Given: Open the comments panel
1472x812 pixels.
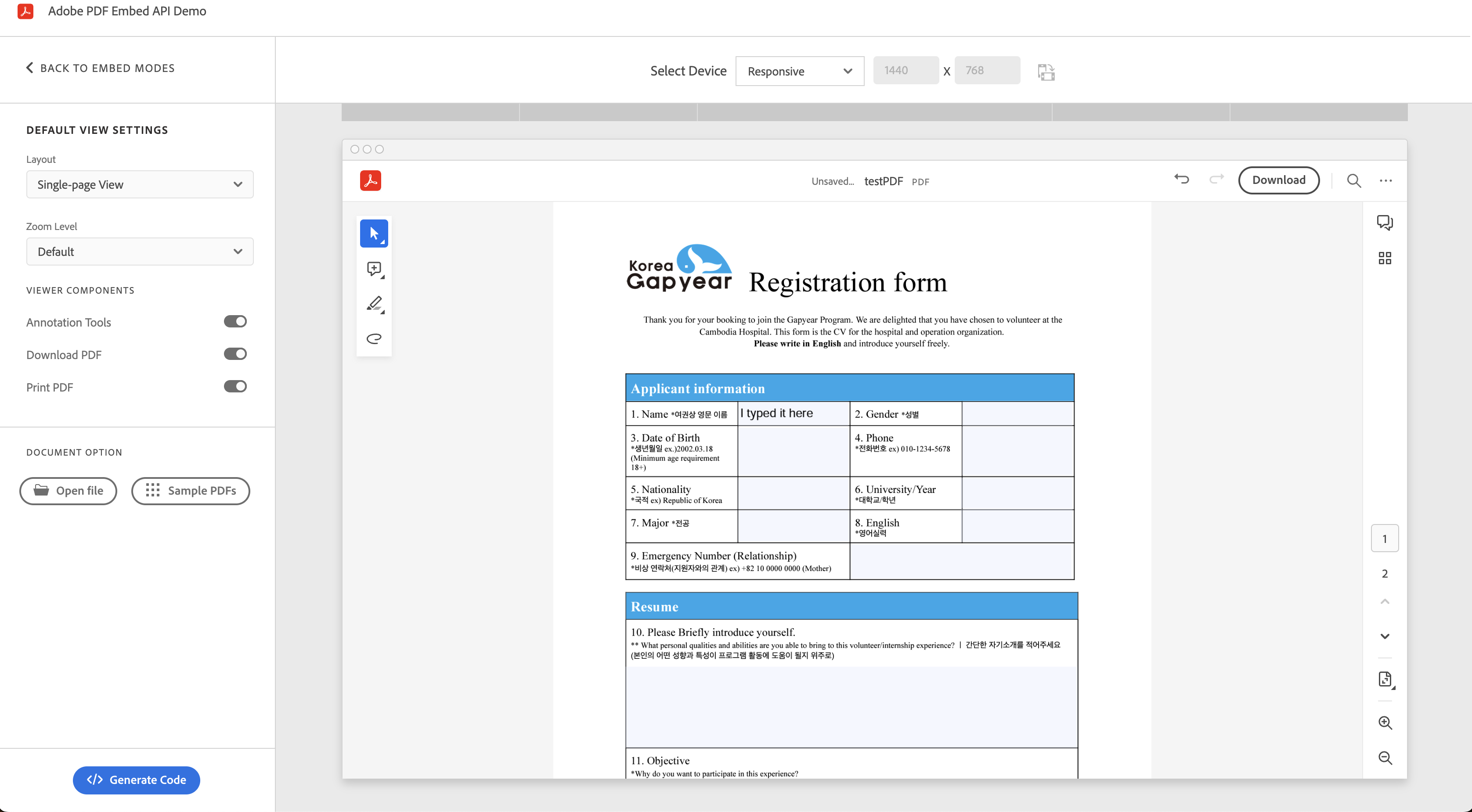Looking at the screenshot, I should point(1385,222).
